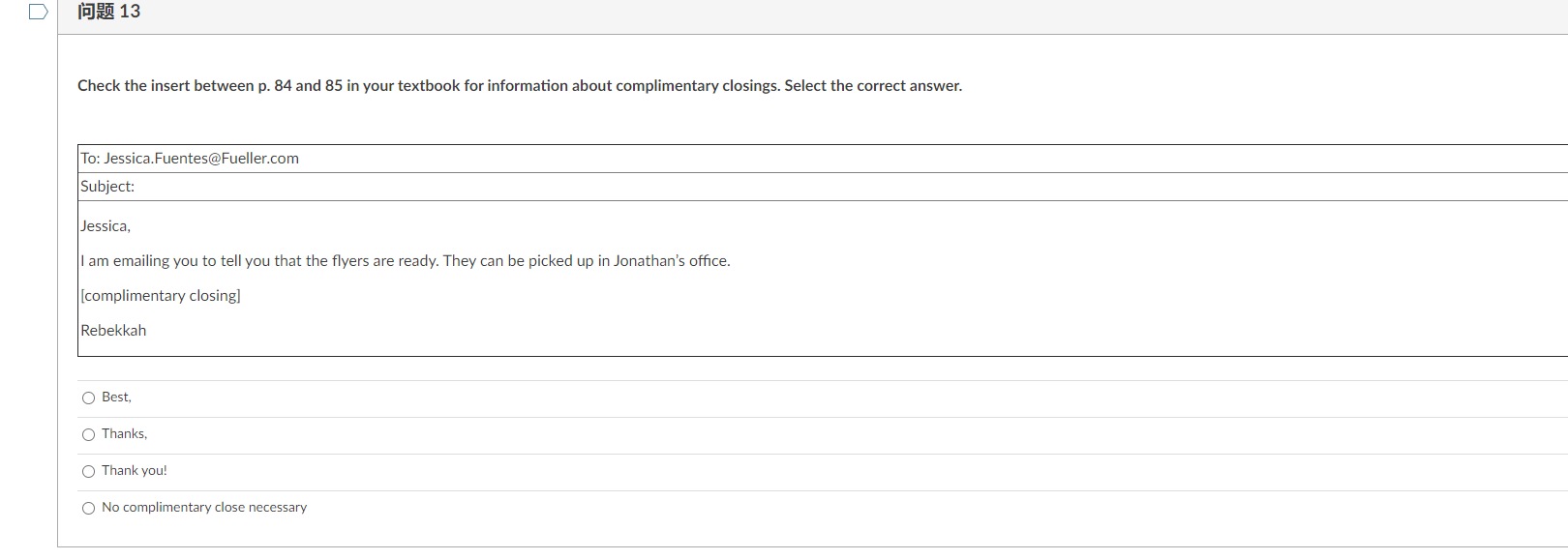Click the sentence about flyers being ready
The height and width of the screenshot is (560, 1568).
(x=406, y=261)
